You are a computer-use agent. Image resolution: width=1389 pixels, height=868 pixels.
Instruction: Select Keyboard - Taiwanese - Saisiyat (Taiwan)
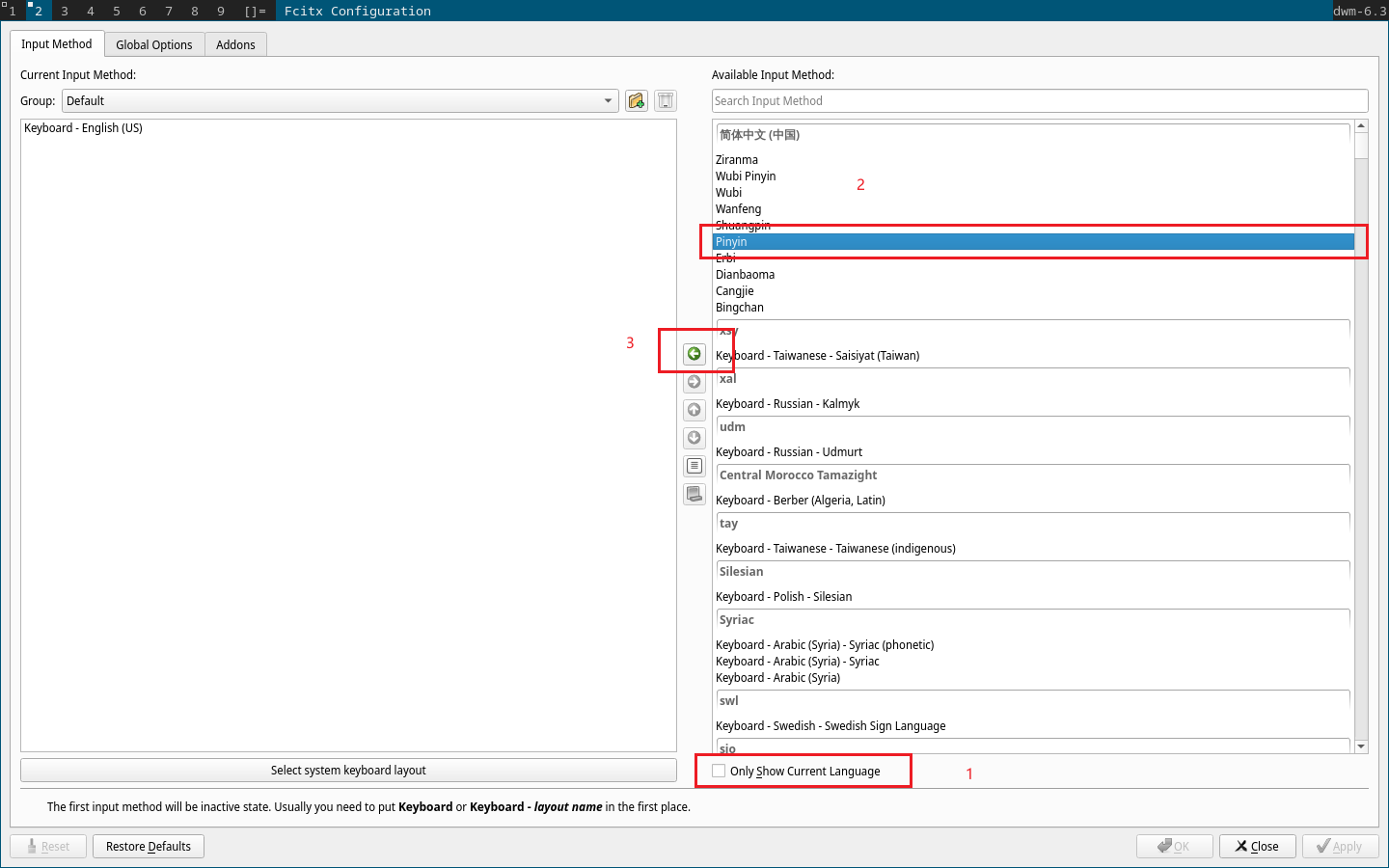coord(1033,356)
